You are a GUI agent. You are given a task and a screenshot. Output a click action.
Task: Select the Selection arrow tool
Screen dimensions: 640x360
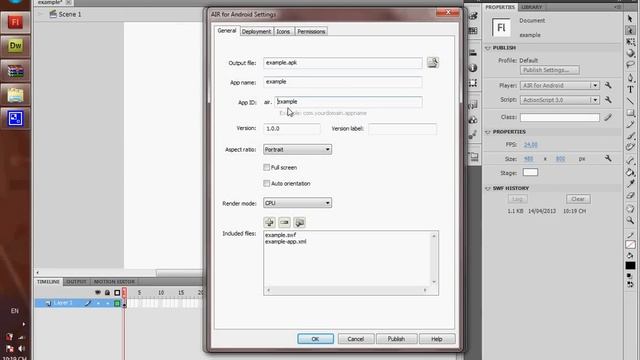[x=630, y=19]
